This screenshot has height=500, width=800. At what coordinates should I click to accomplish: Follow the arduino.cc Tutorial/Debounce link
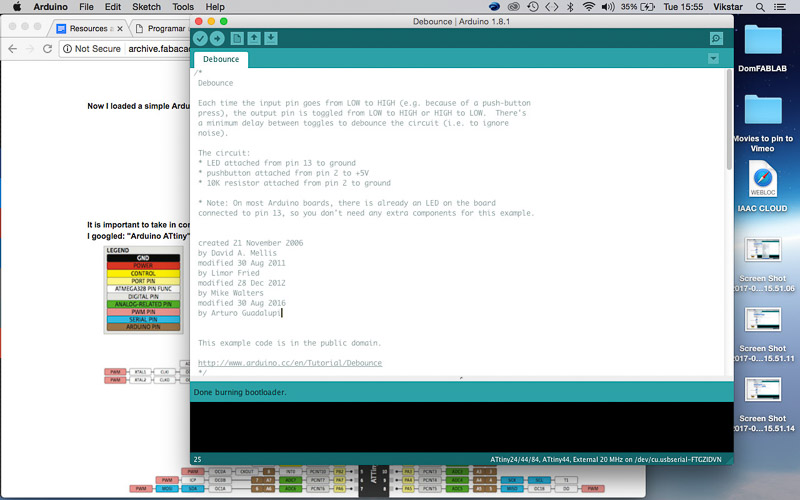click(x=290, y=363)
